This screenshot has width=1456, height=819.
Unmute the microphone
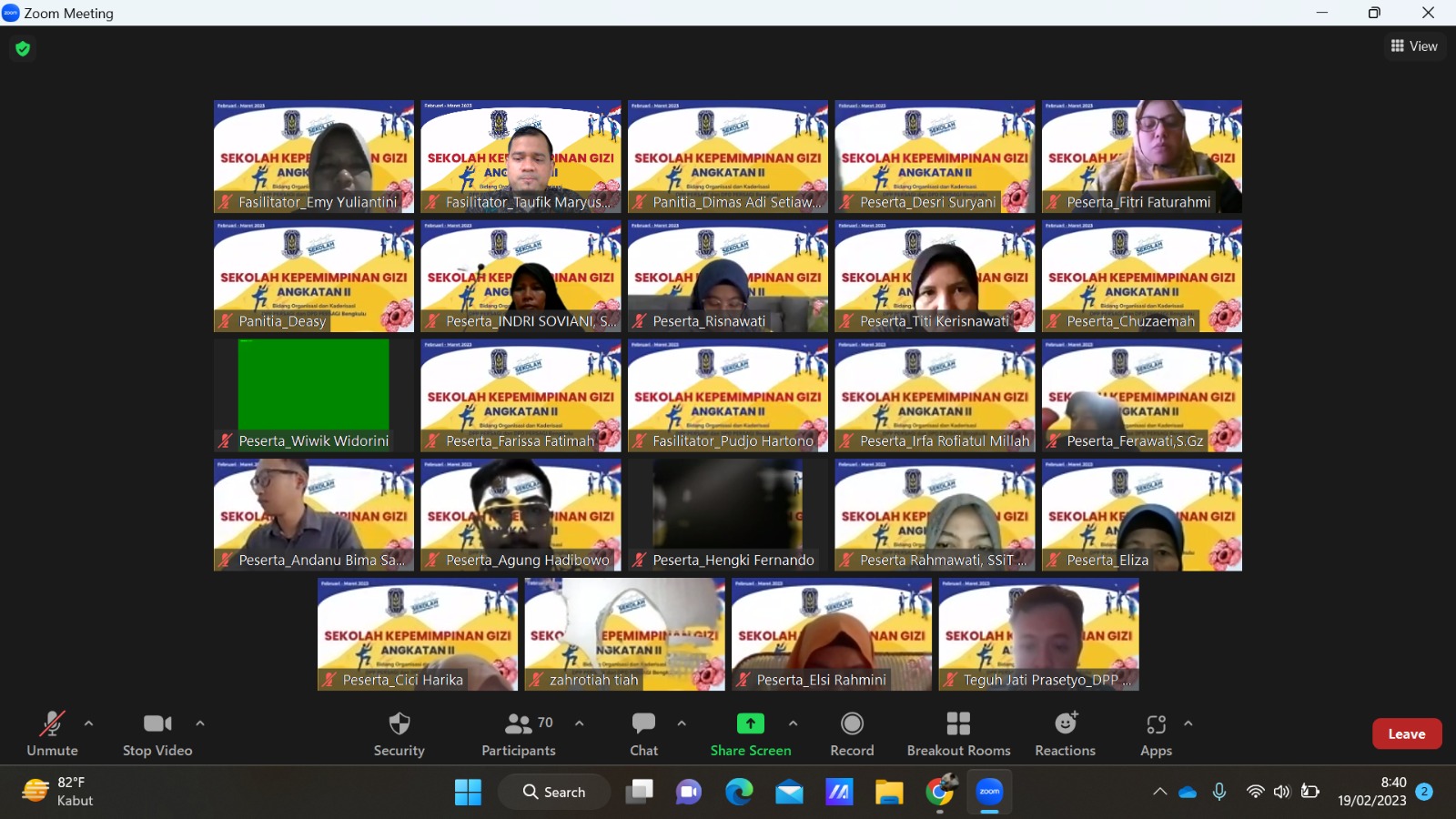pos(52,733)
